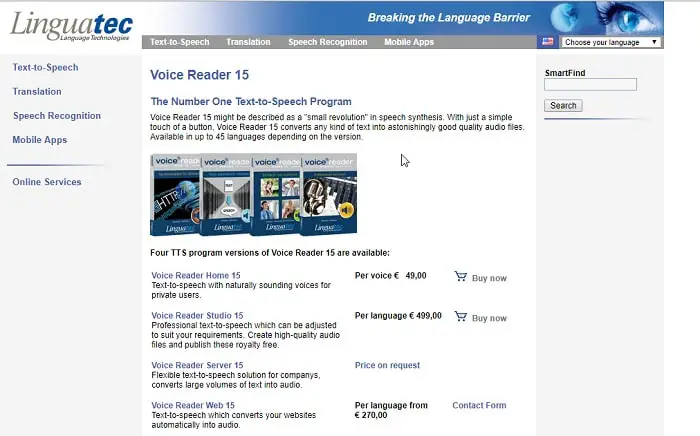Viewport: 700px width, 436px height.
Task: Select Speech Recognition in the left sidebar
Action: pos(57,116)
